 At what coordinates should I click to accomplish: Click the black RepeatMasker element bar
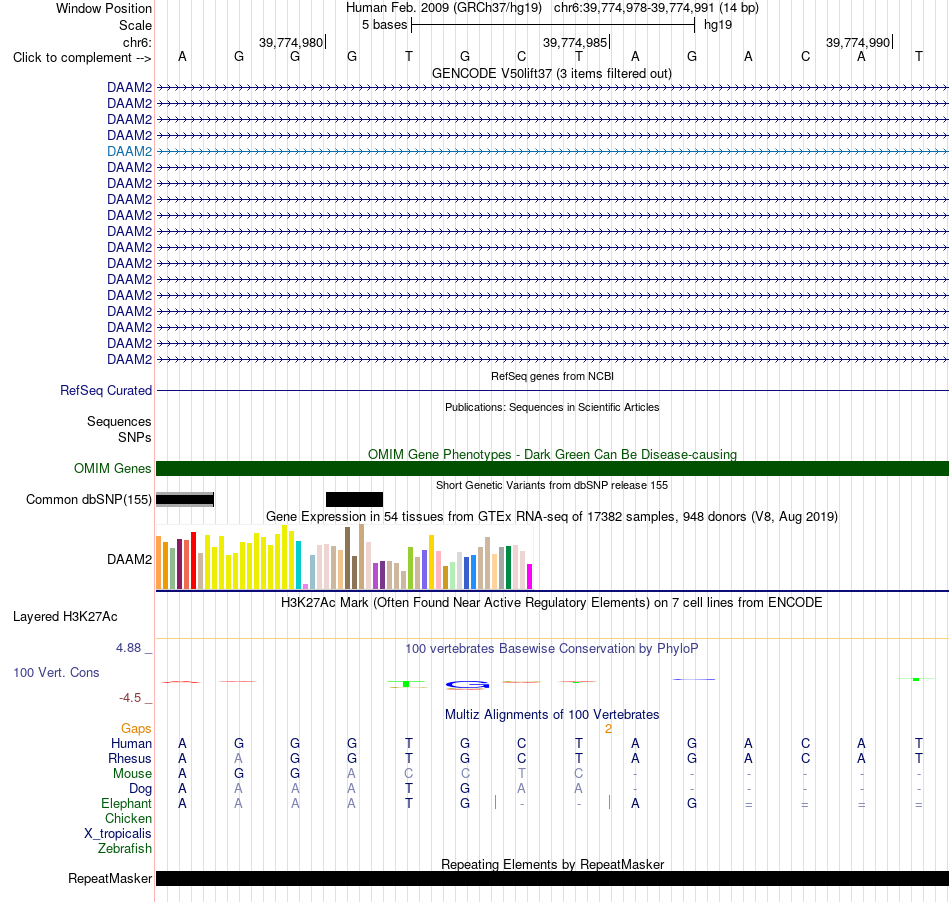552,878
